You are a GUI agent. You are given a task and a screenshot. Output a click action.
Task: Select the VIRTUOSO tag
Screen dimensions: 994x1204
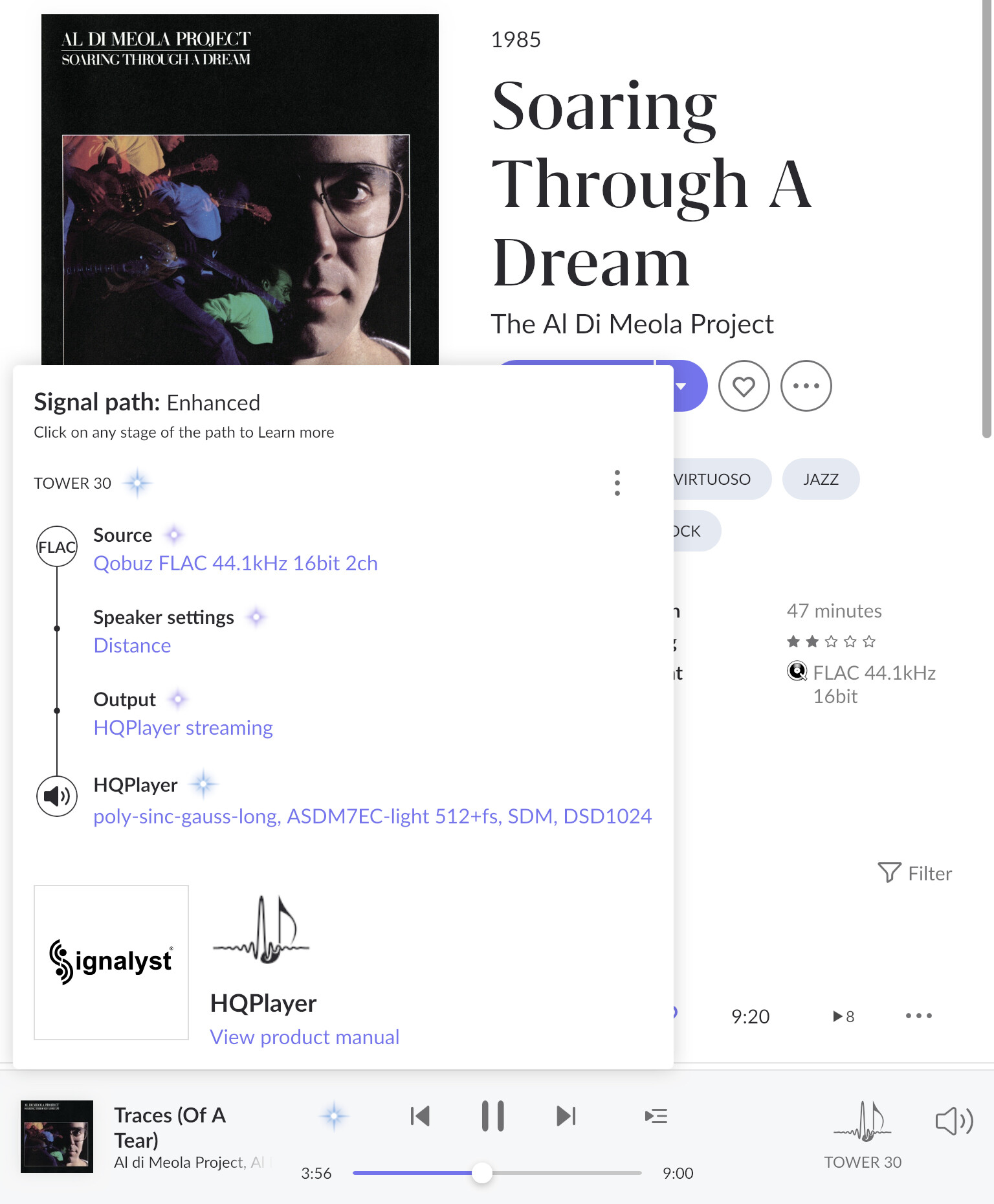point(712,480)
